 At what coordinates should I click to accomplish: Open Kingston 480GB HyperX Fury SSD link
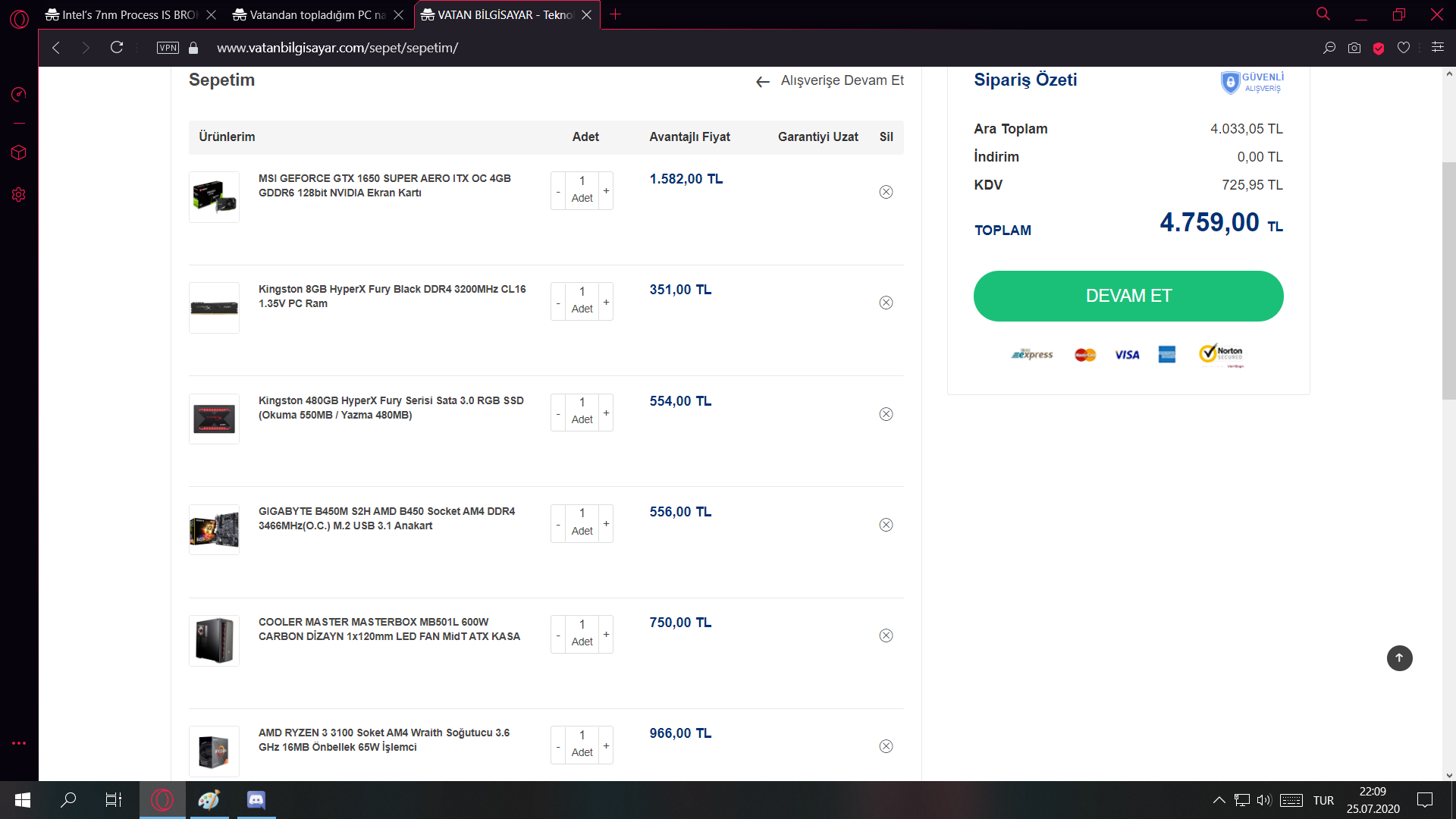[391, 408]
